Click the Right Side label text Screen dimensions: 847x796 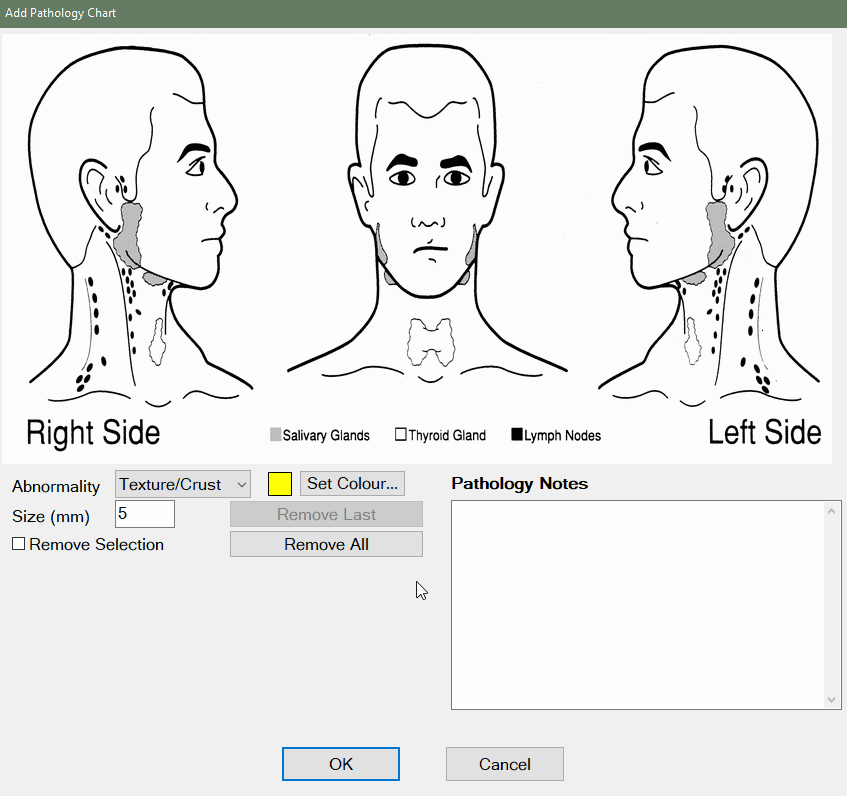[93, 433]
